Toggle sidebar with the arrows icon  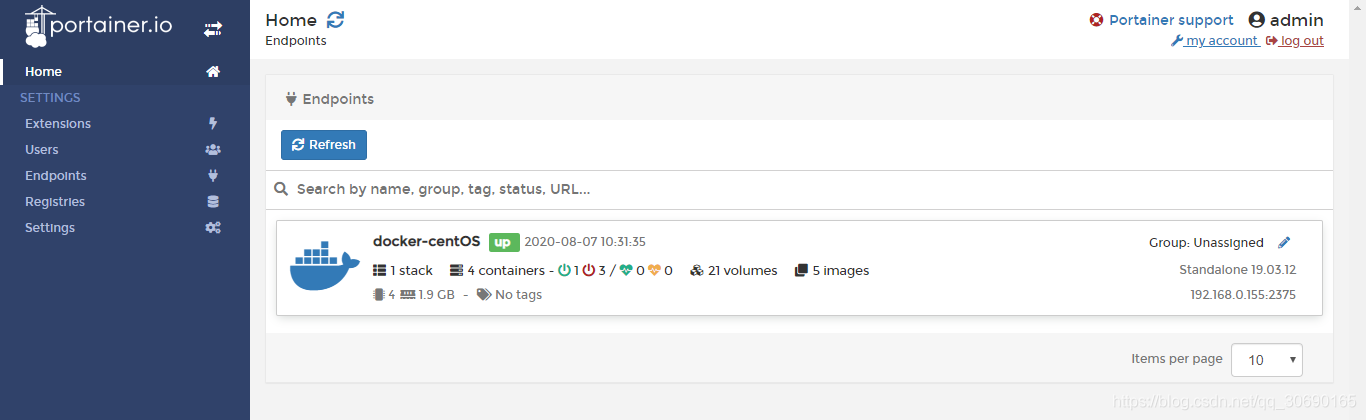[212, 29]
